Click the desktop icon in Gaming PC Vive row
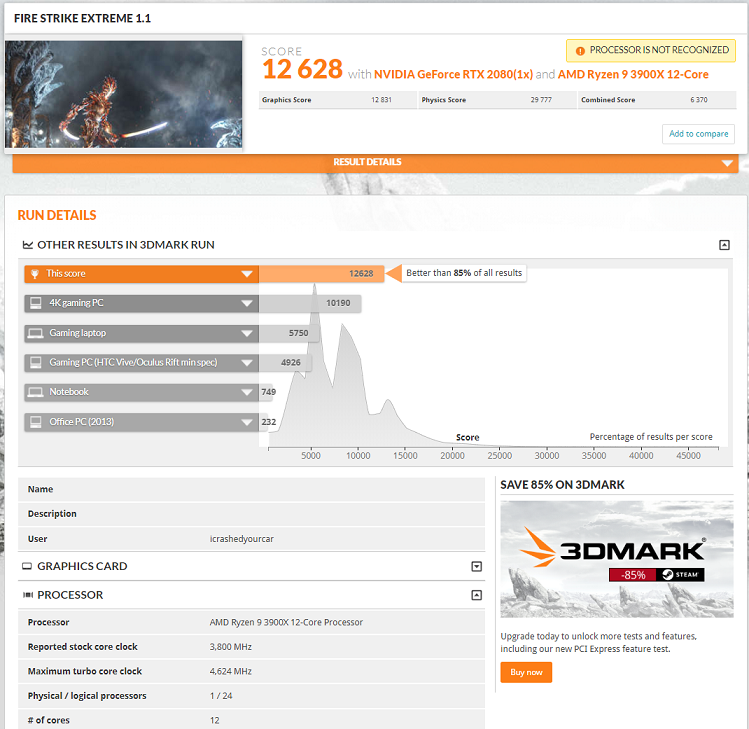This screenshot has width=749, height=729. pyautogui.click(x=36, y=363)
